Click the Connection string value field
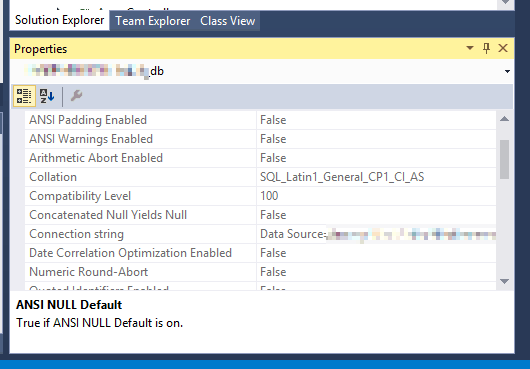Screen dimensions: 530x369 coord(376,234)
